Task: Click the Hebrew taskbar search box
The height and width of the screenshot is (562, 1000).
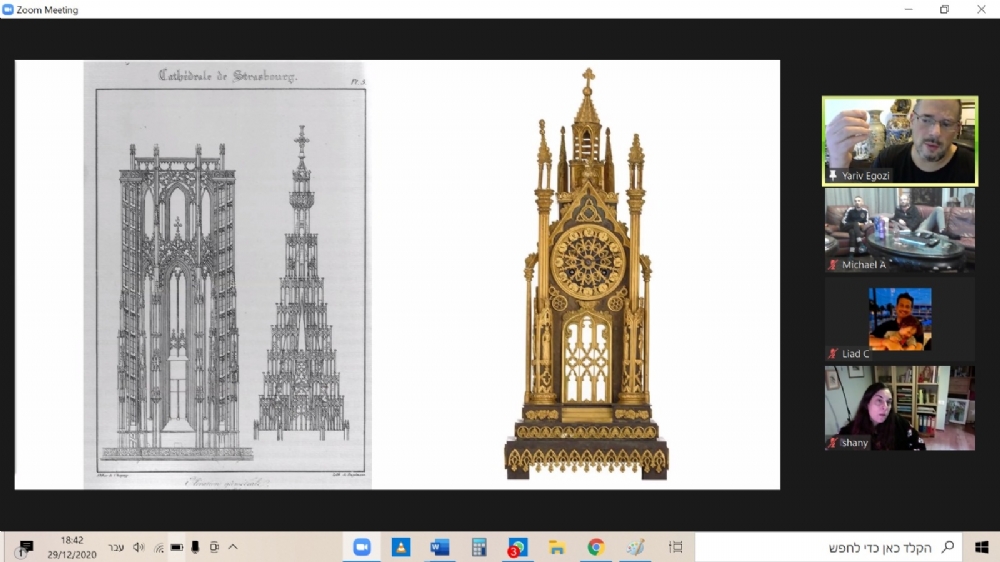Action: (x=828, y=547)
